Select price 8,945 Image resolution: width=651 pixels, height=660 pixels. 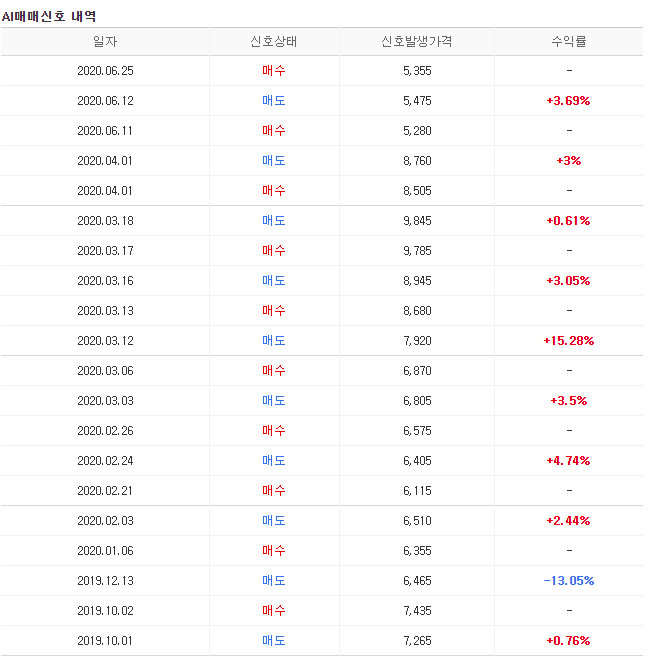417,281
